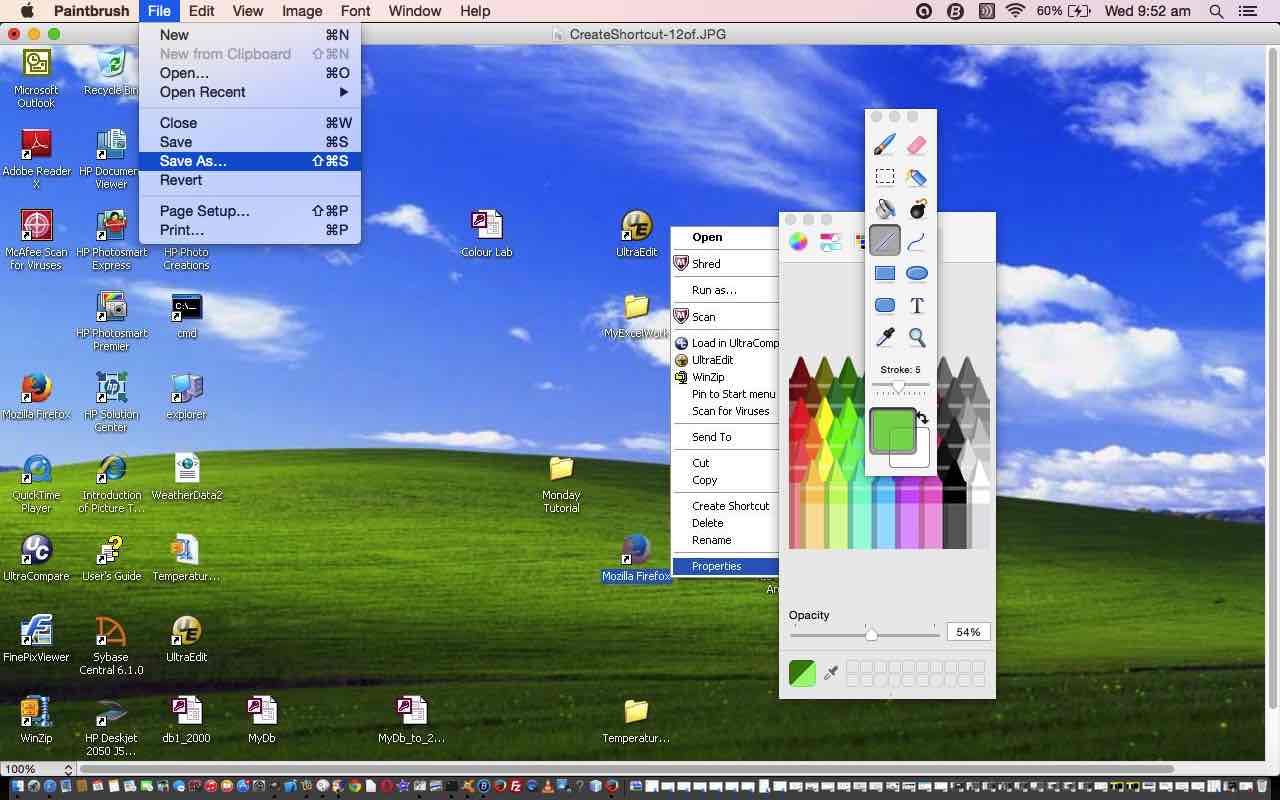Click the vertical scrollbar on right edge
The height and width of the screenshot is (800, 1280).
1273,378
